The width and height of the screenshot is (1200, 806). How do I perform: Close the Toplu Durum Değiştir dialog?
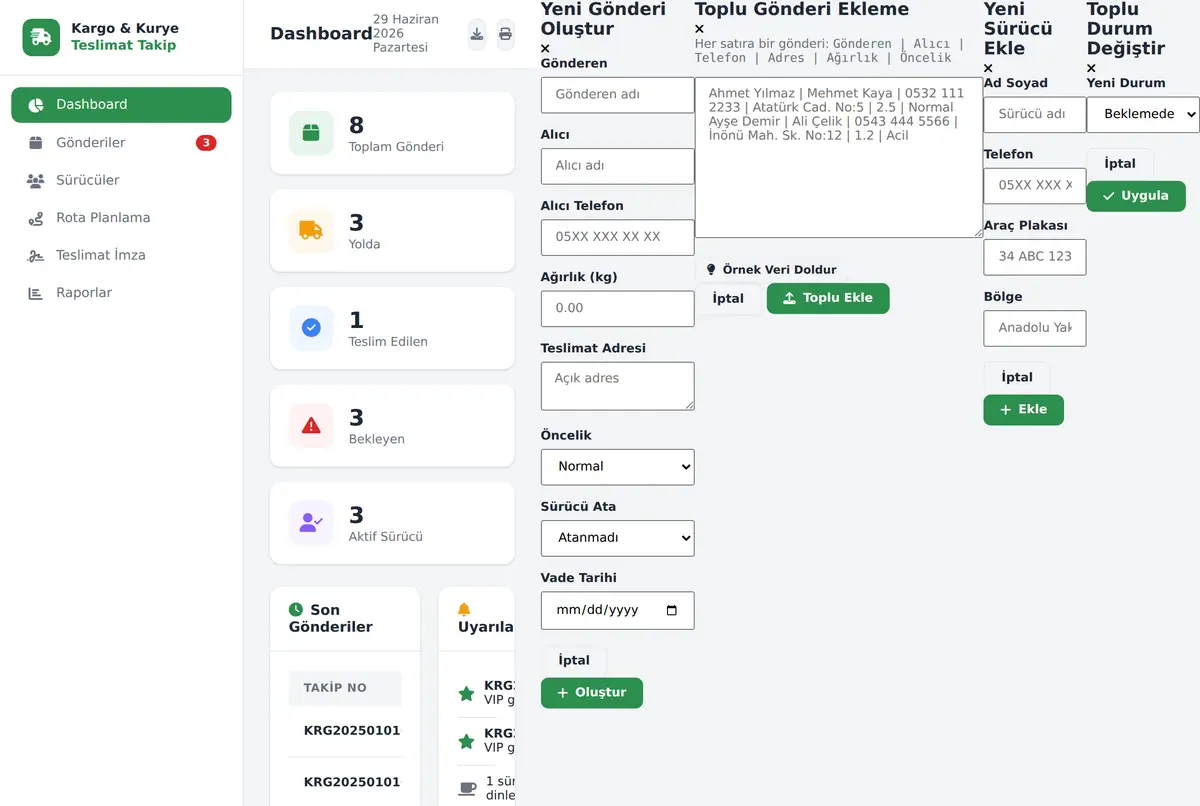pos(1092,68)
